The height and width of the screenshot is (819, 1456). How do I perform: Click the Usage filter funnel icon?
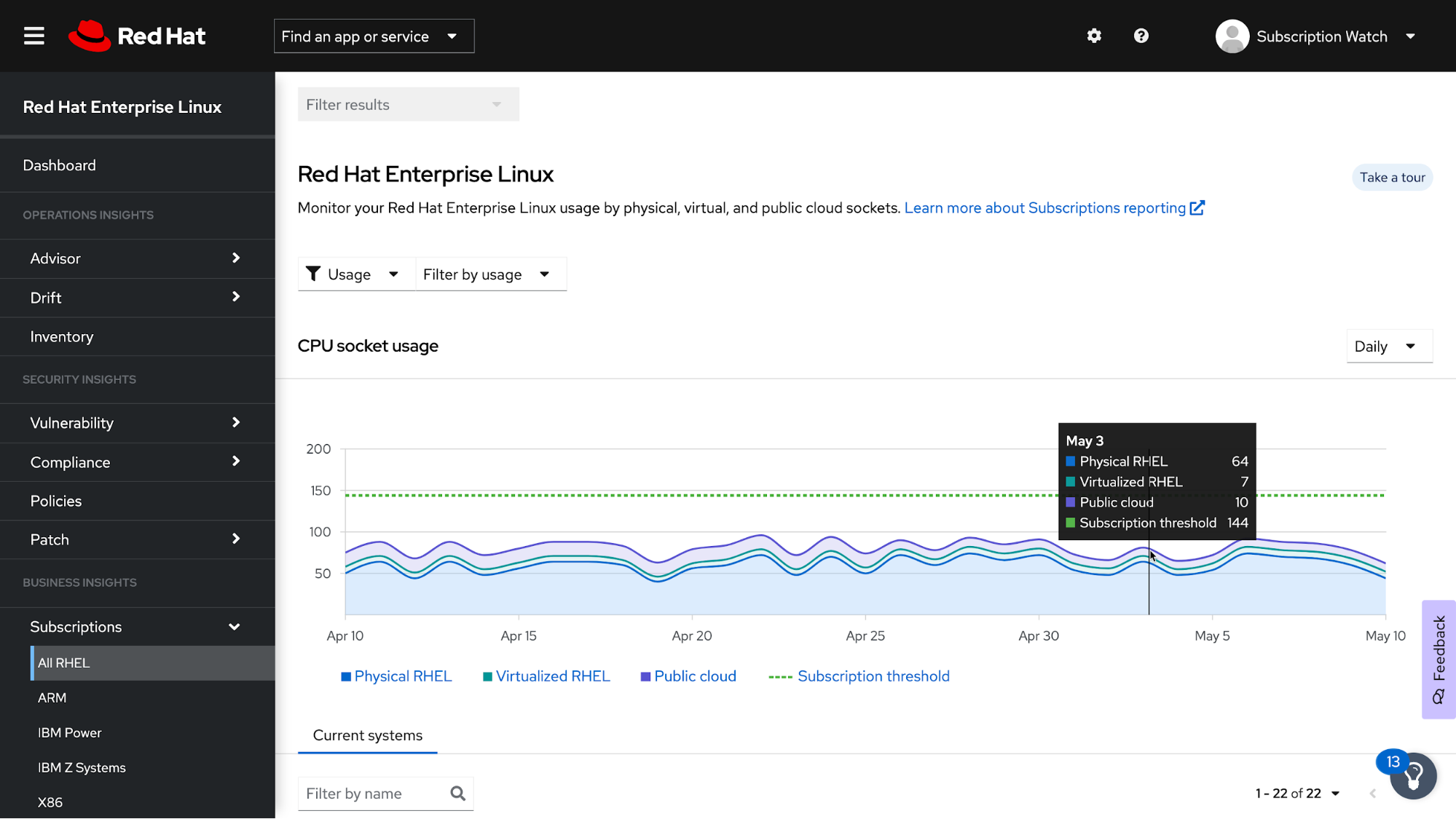pyautogui.click(x=313, y=274)
